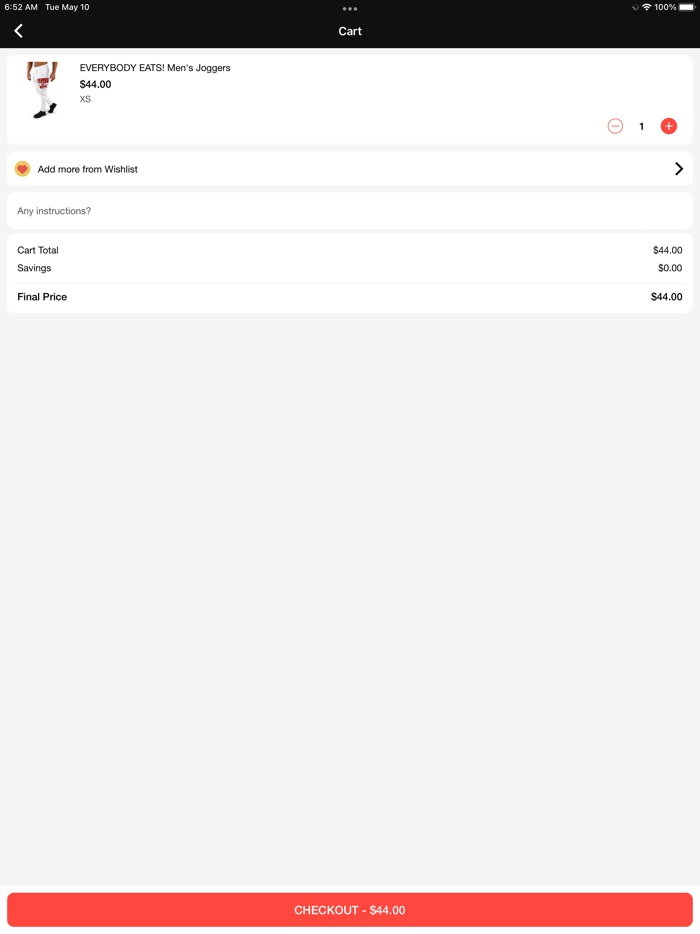Tap the status bar clock time
Image resolution: width=700 pixels, height=934 pixels.
(x=21, y=7)
